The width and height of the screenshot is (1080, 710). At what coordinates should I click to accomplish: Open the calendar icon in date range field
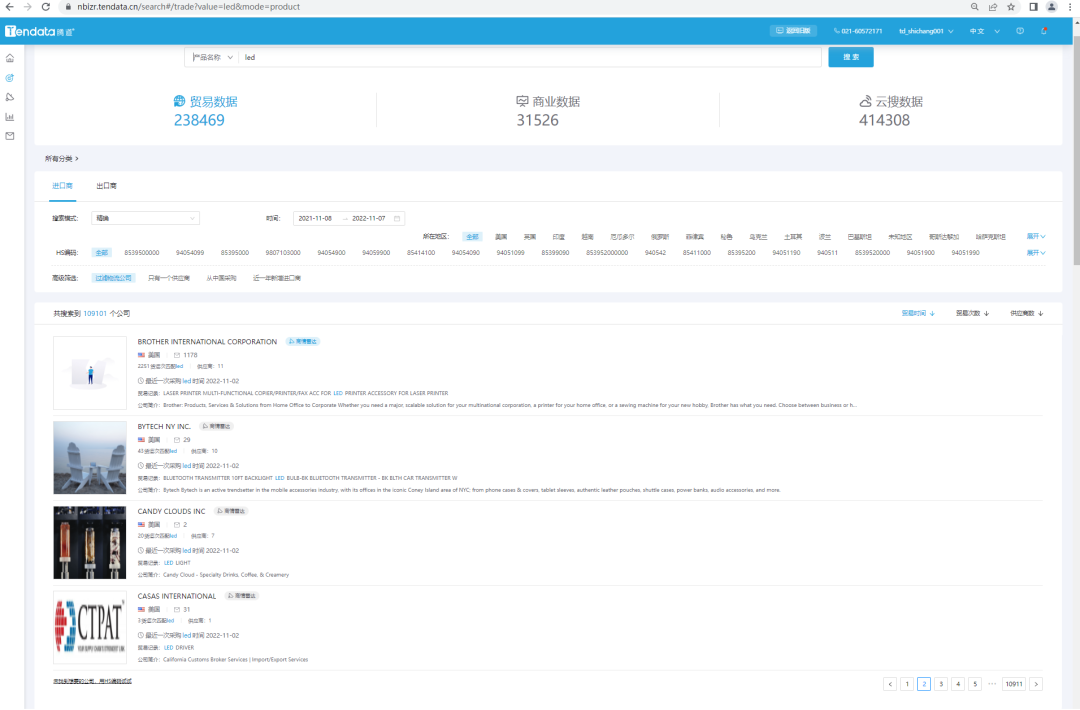click(x=397, y=218)
